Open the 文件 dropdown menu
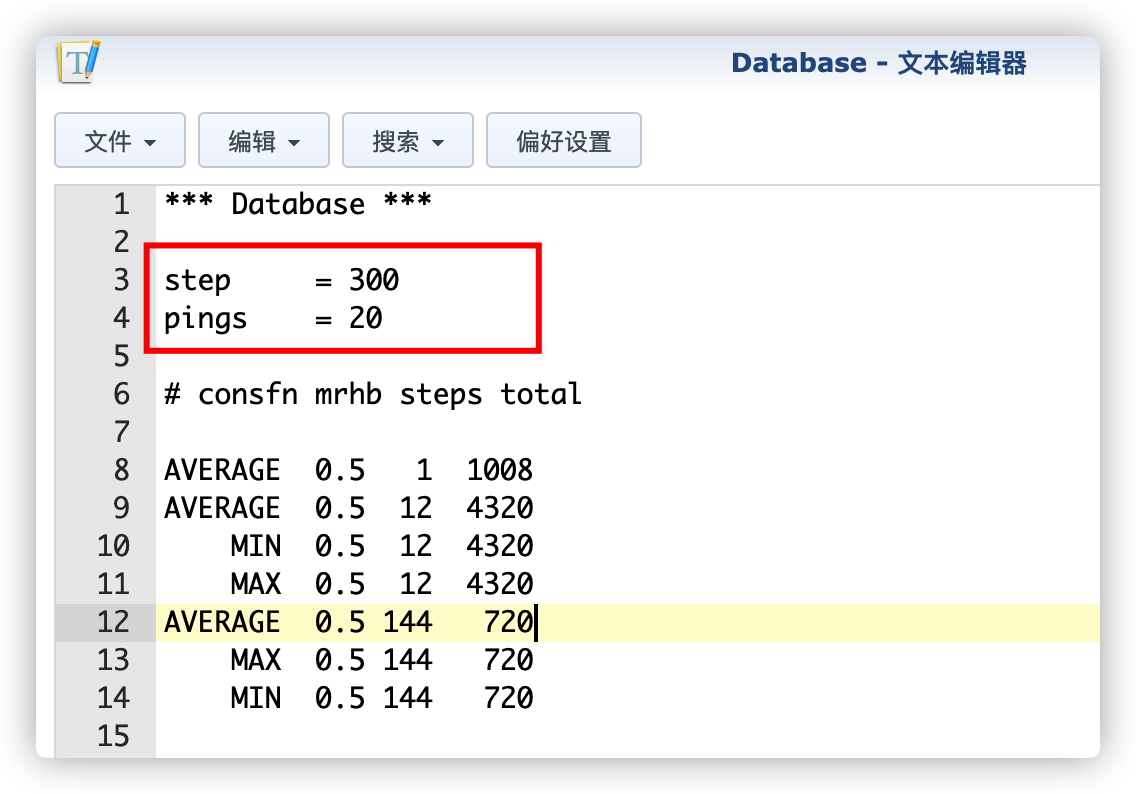 (x=119, y=141)
